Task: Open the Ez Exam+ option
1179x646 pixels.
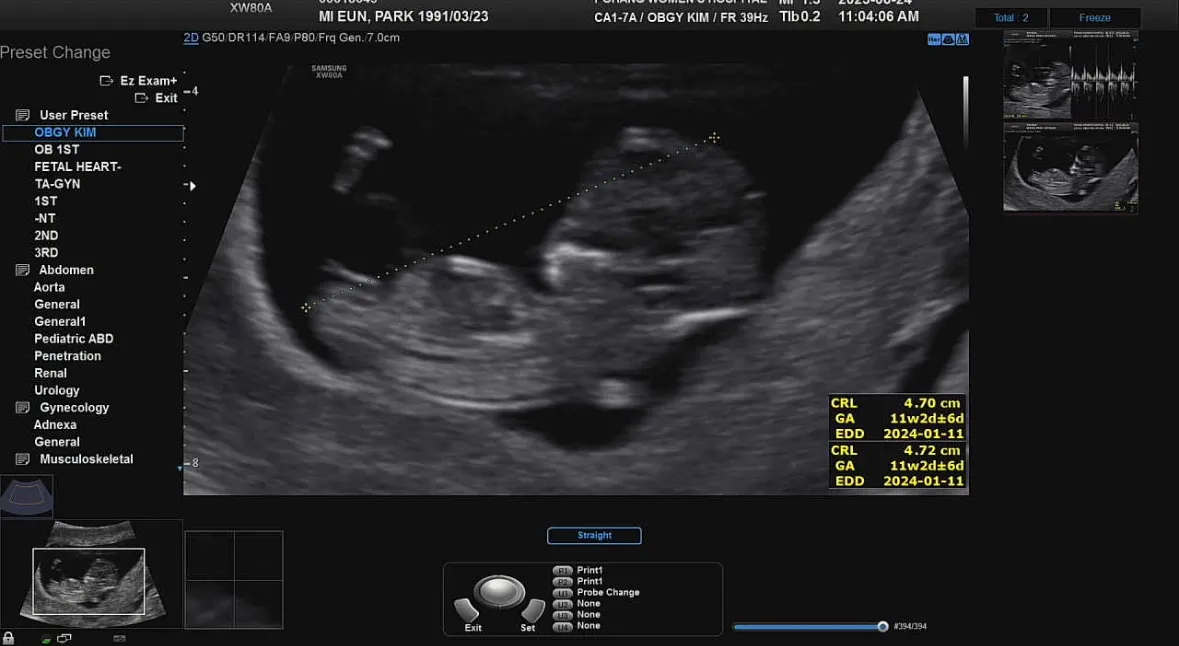Action: pos(138,80)
